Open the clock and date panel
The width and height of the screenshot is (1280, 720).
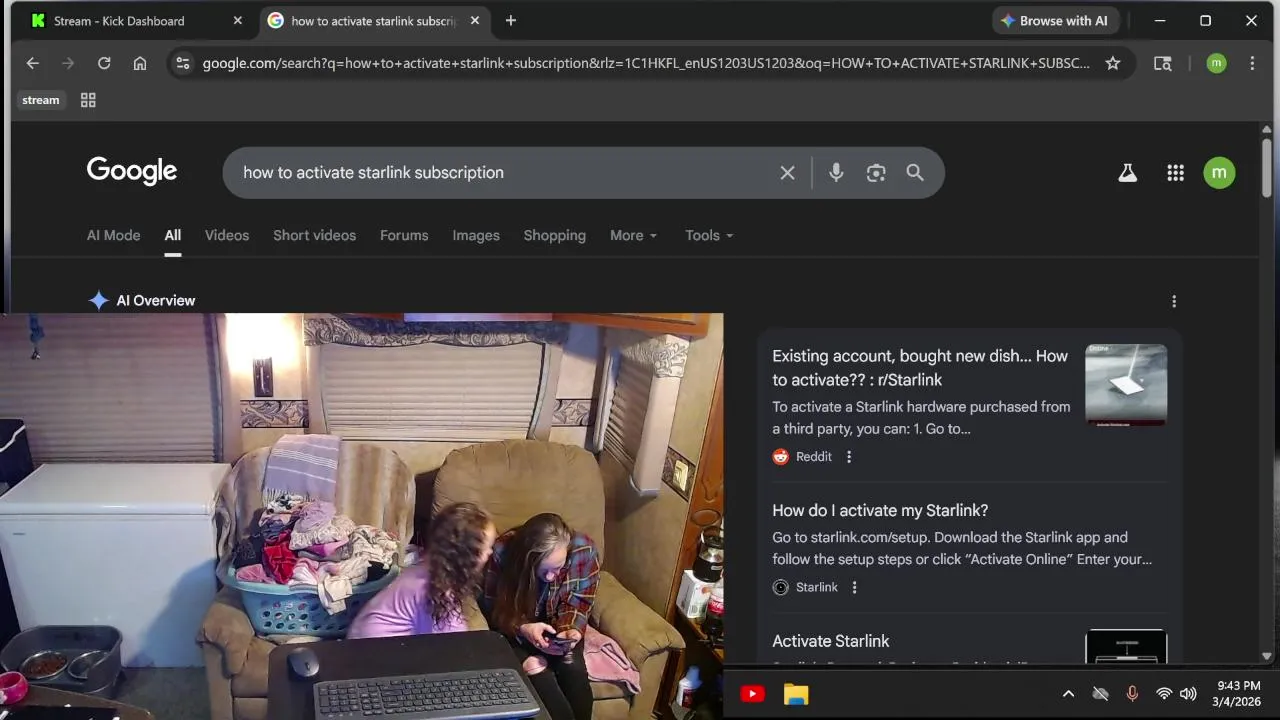click(1239, 693)
